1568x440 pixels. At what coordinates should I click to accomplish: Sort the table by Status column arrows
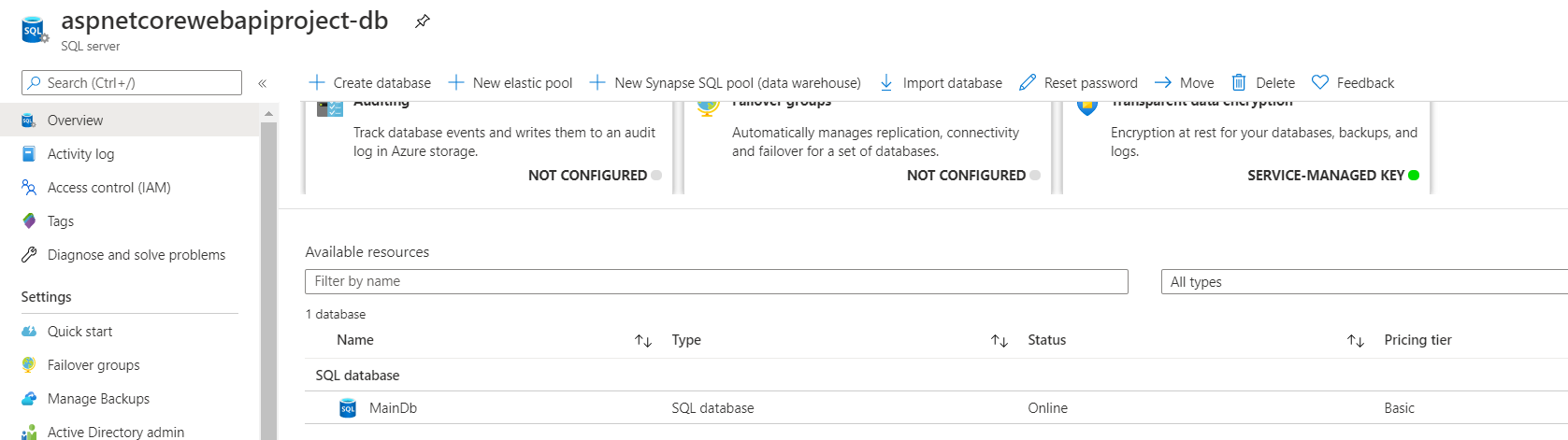pyautogui.click(x=1356, y=341)
